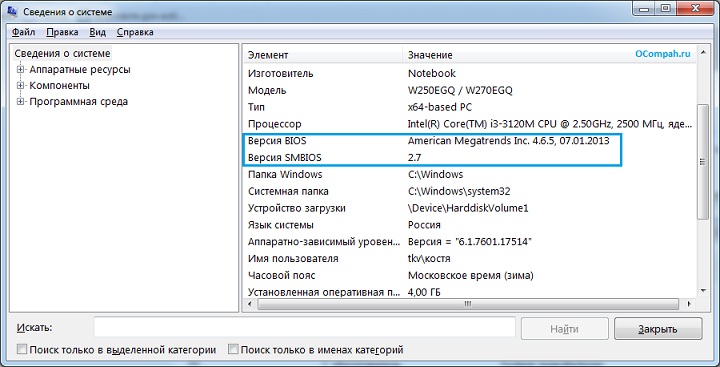Click the Найти button
Image resolution: width=720 pixels, height=367 pixels.
[x=564, y=329]
